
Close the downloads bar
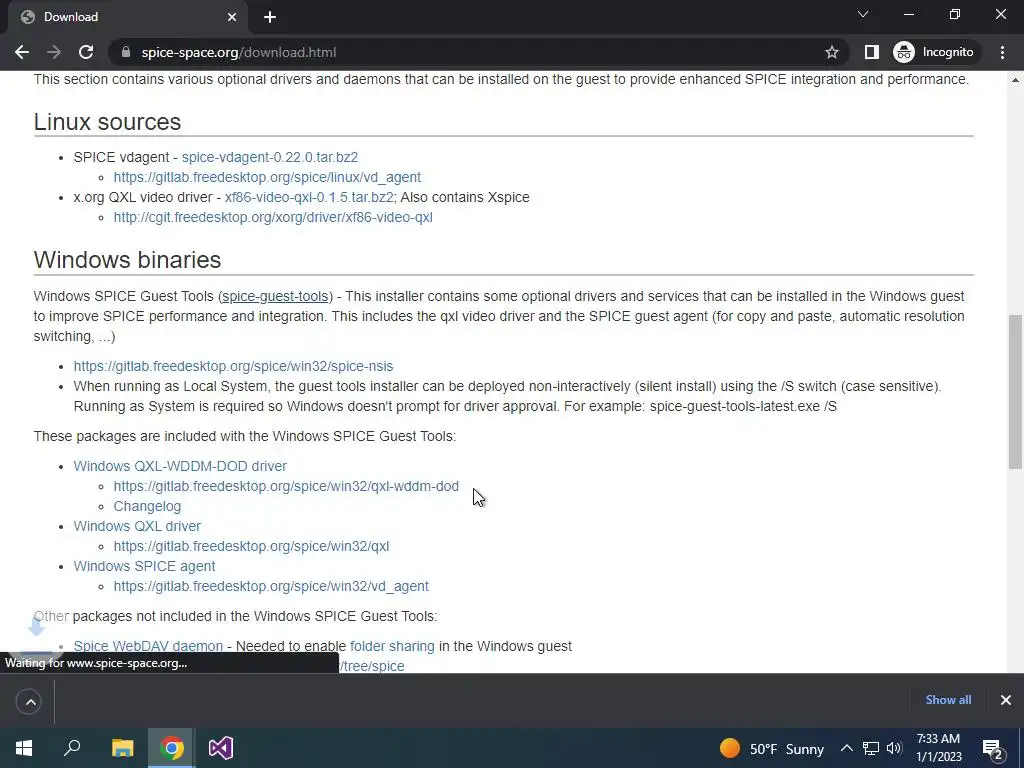coord(1006,700)
